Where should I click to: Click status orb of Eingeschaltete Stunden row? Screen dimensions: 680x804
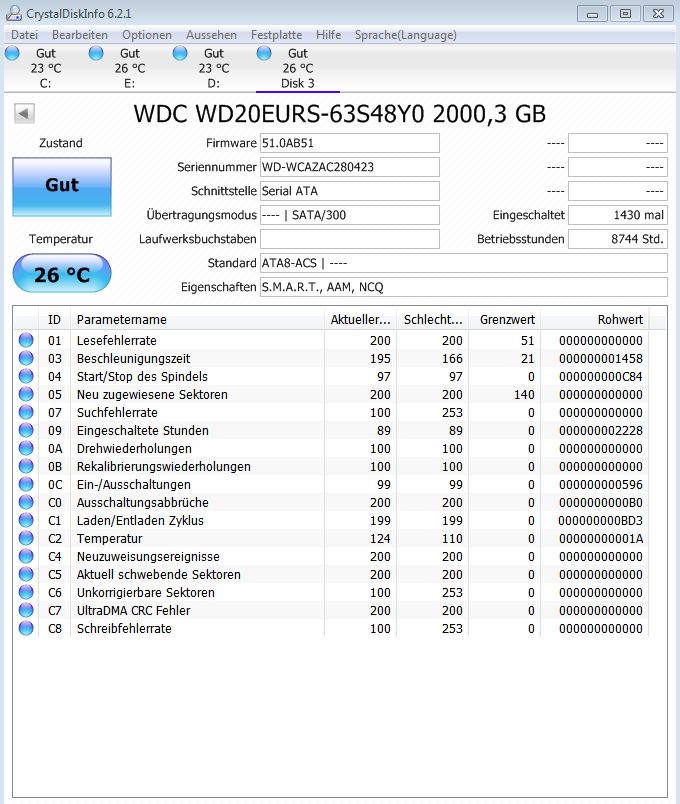(x=26, y=430)
